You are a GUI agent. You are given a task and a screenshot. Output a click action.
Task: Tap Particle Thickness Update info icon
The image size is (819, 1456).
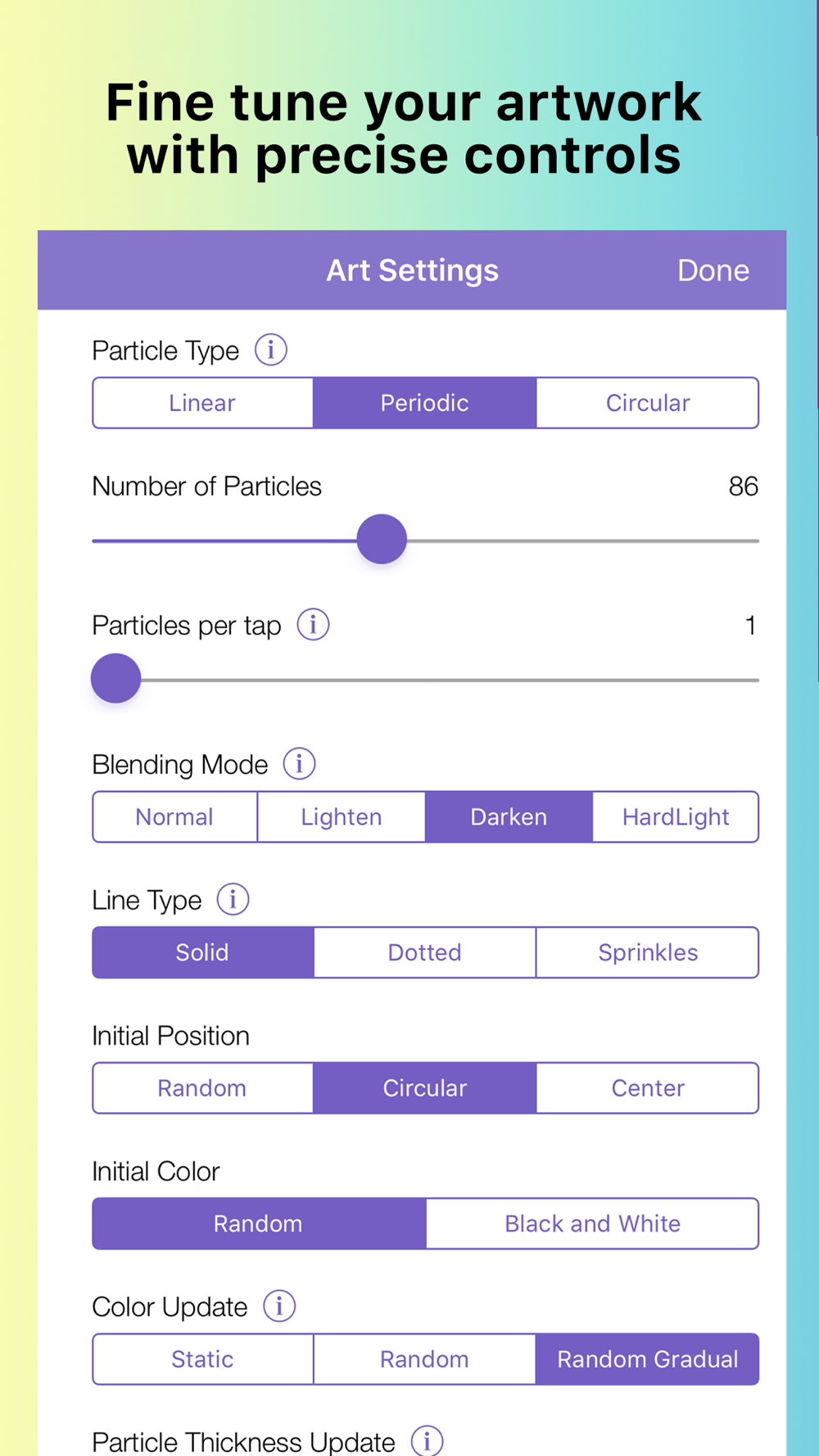click(427, 1440)
